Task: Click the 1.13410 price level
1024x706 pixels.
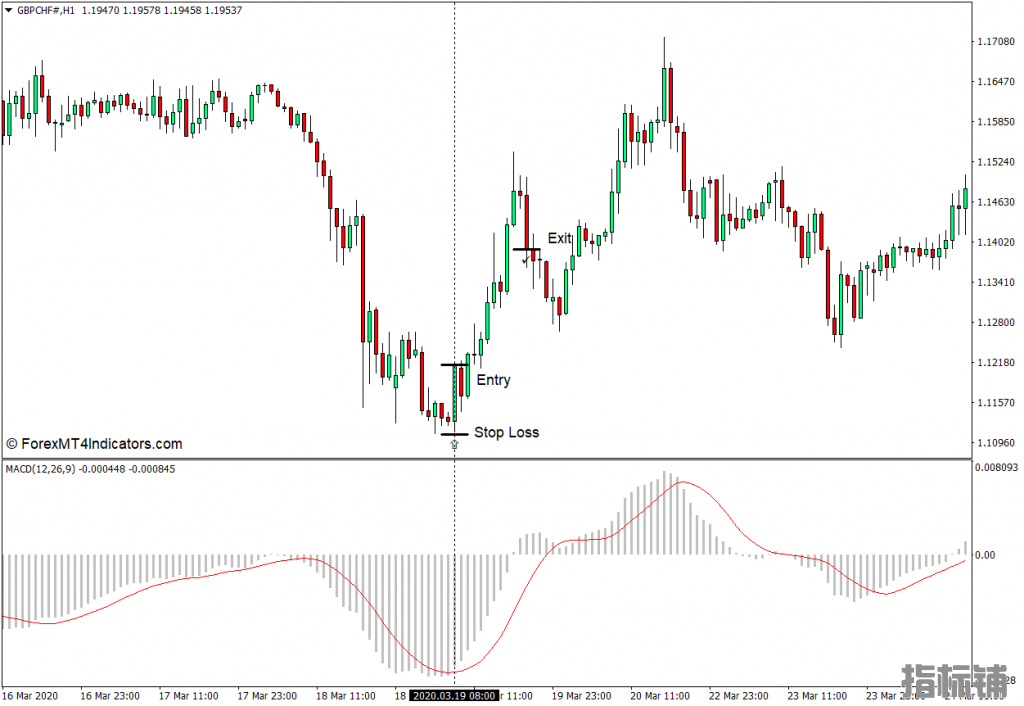Action: pos(996,282)
